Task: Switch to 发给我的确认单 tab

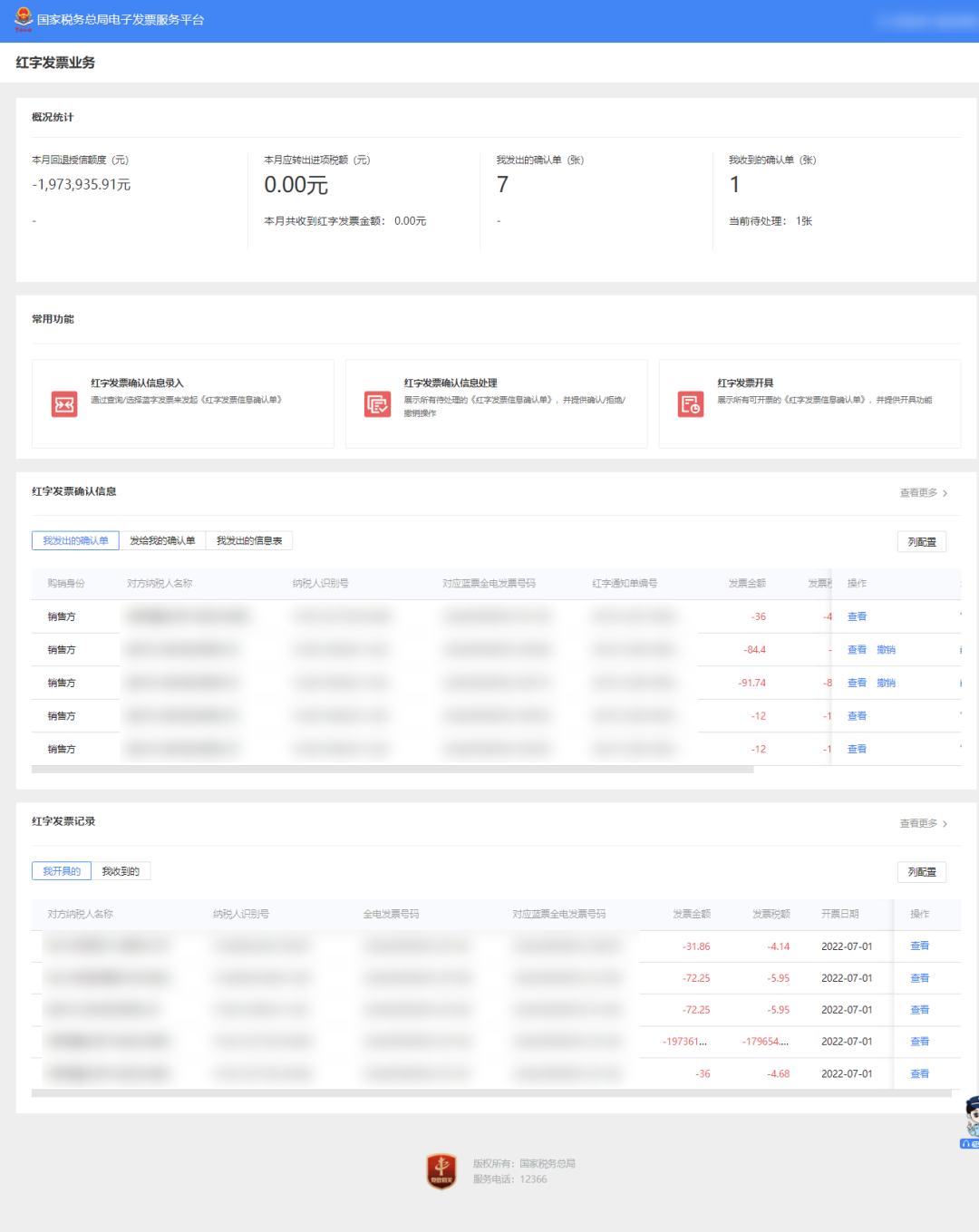Action: tap(162, 541)
